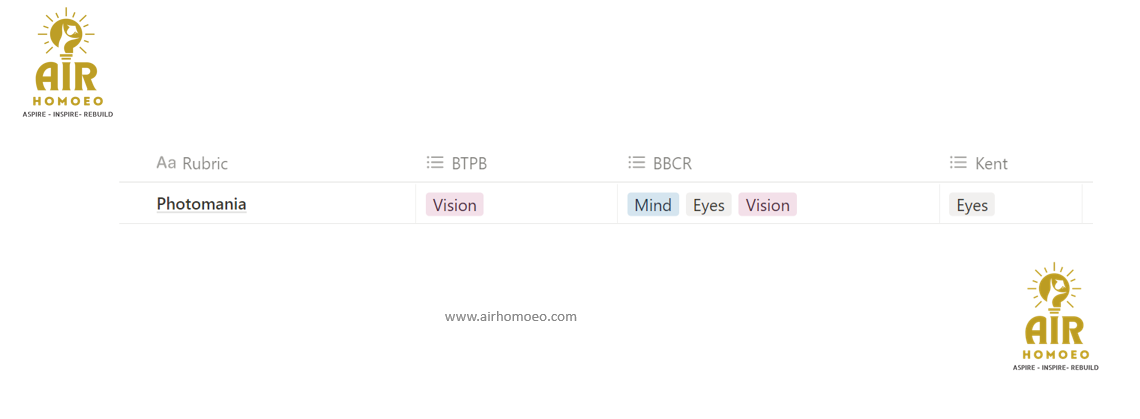Click the Vision tag in BTPB column
1140x419 pixels.
pyautogui.click(x=454, y=205)
